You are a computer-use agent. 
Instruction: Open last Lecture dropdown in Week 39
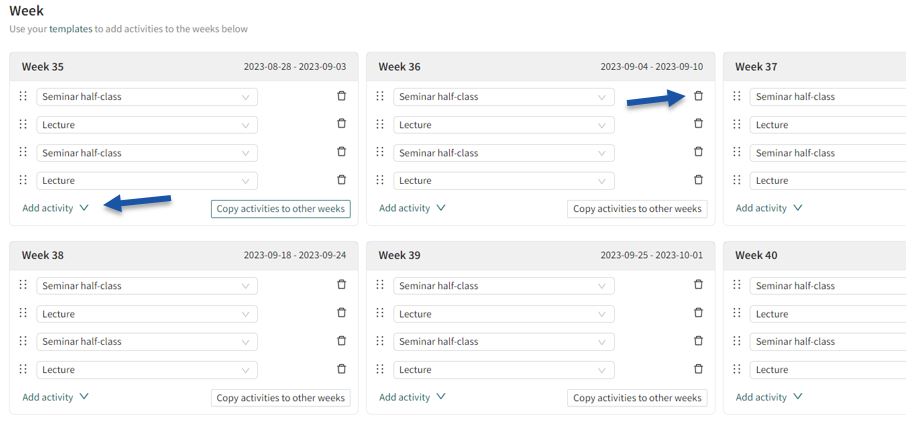504,370
